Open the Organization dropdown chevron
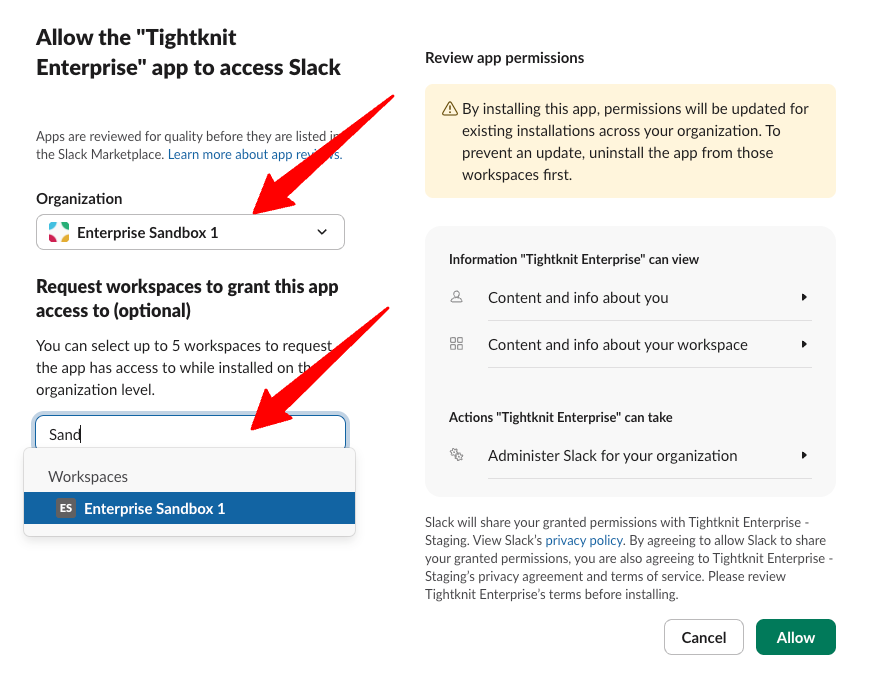Viewport: 882px width, 693px height. 322,232
